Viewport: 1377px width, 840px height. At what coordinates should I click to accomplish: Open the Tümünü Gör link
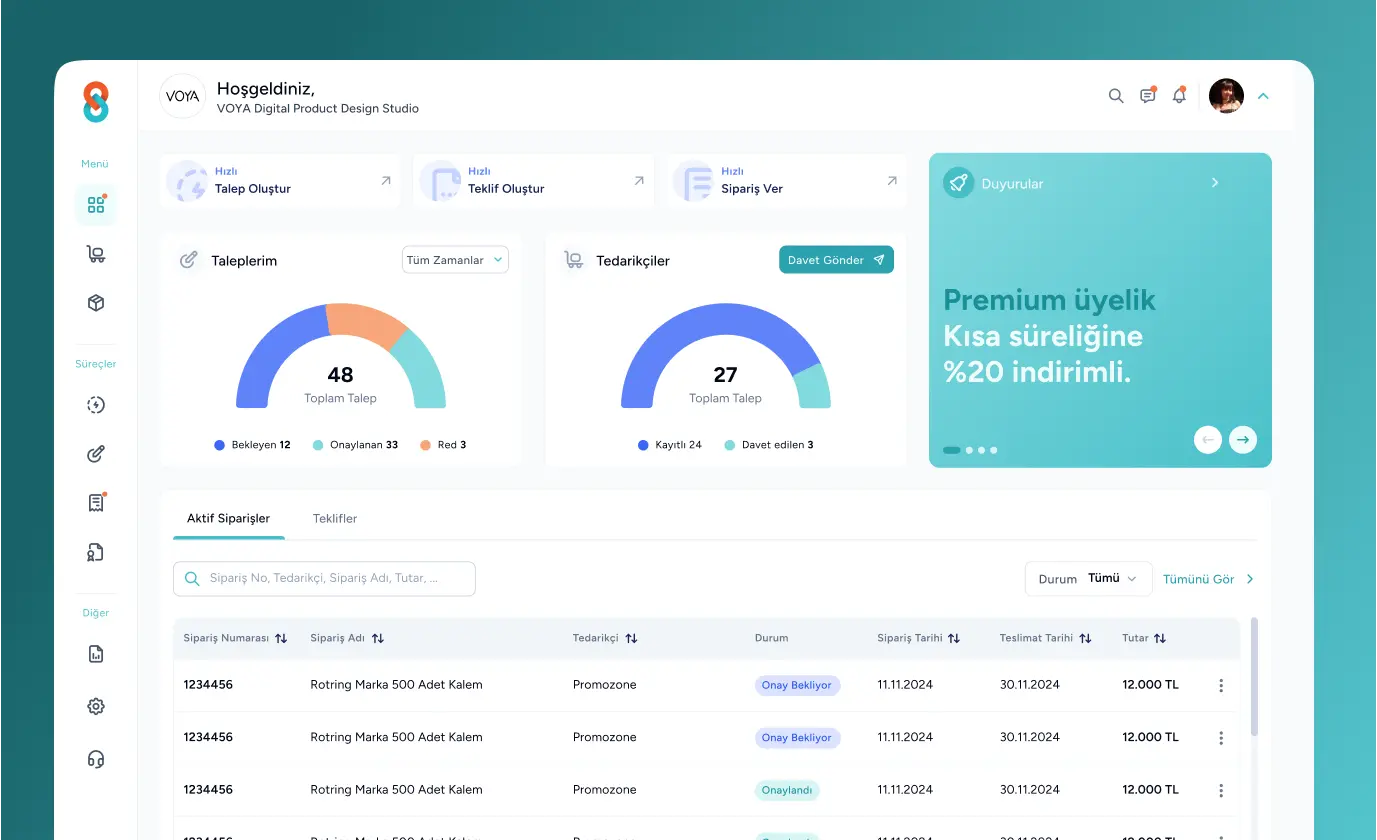[1207, 579]
